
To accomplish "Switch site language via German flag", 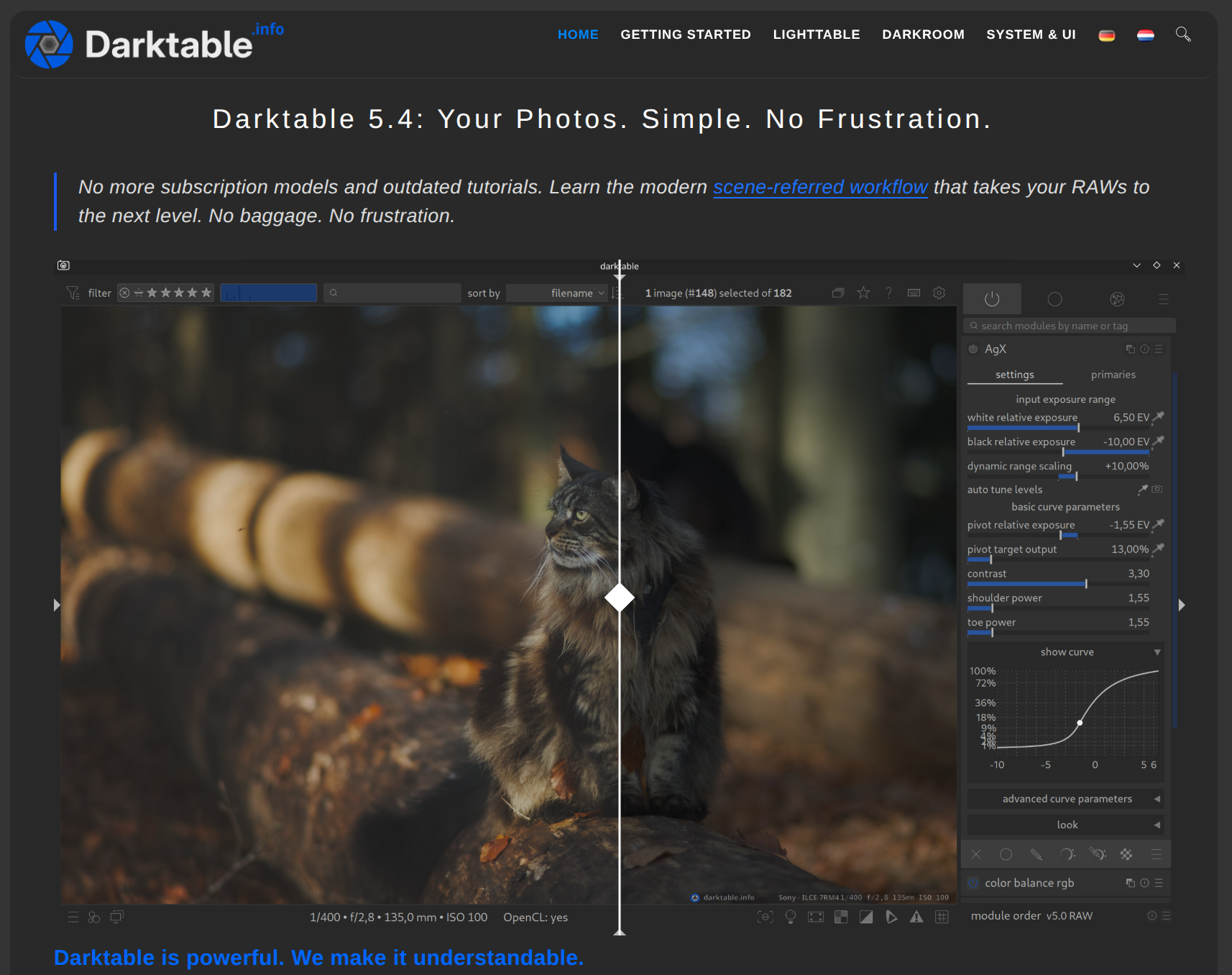I will tap(1106, 35).
